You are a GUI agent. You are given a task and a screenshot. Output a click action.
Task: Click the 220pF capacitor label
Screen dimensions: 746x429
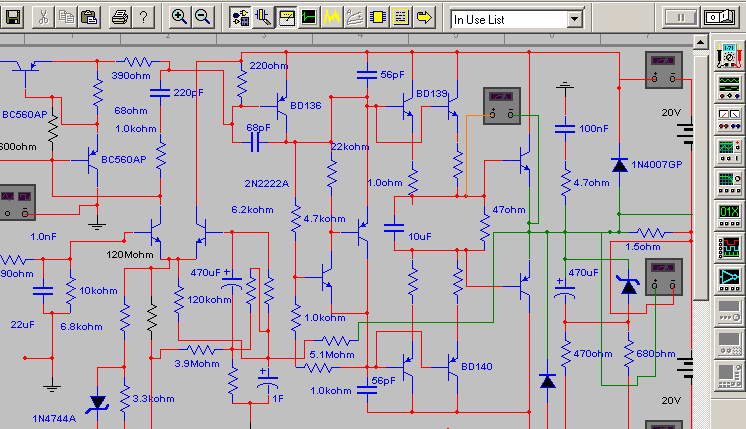click(x=188, y=93)
